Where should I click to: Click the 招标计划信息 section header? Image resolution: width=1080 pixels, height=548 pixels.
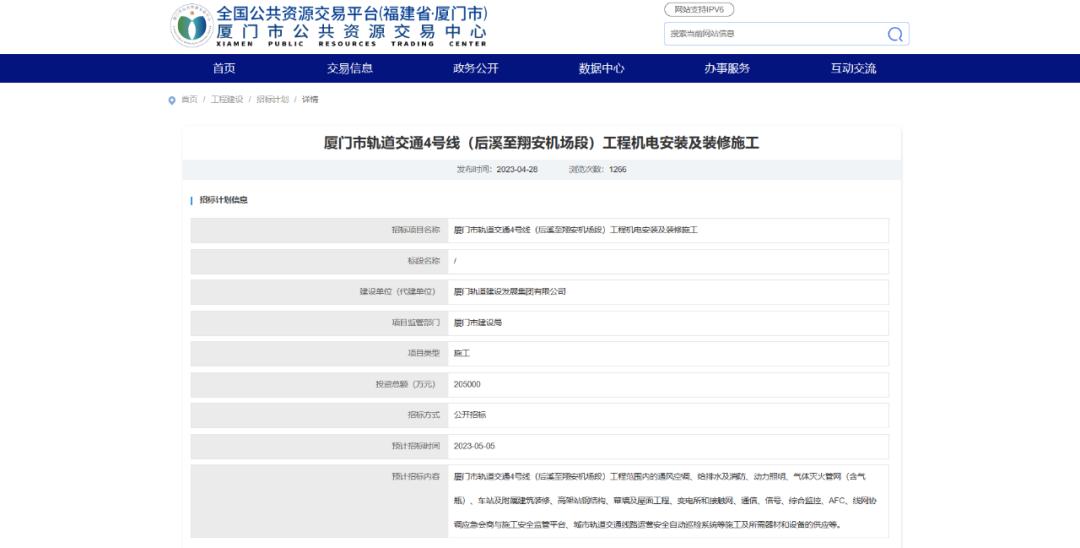pos(223,200)
